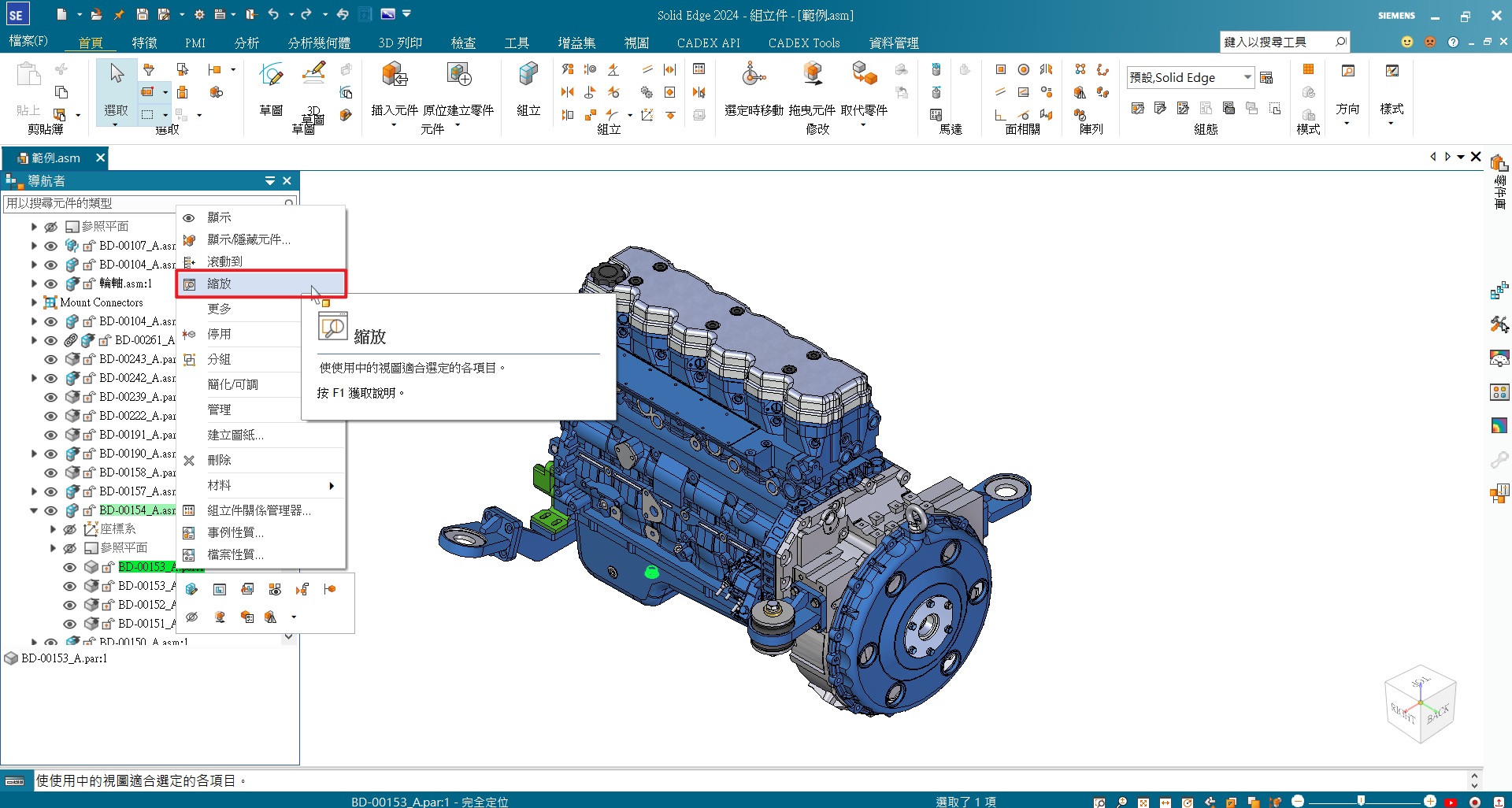Open the 選取 dropdown arrow under select tool
Screen dimensions: 1512x808
click(x=116, y=124)
